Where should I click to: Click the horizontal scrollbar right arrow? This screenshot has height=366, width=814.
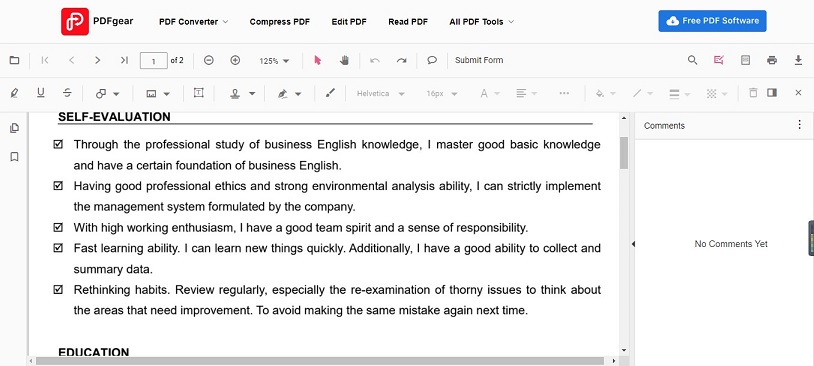click(614, 361)
